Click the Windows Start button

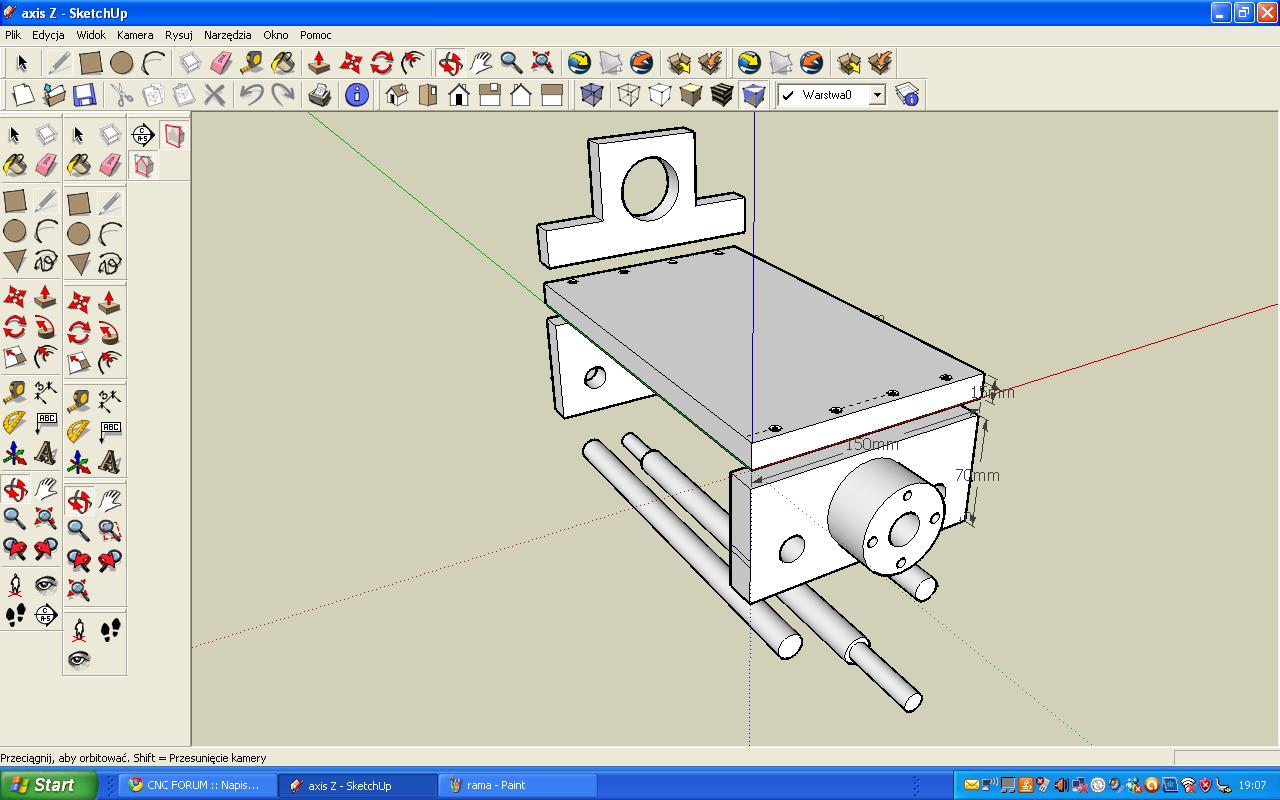[x=48, y=785]
